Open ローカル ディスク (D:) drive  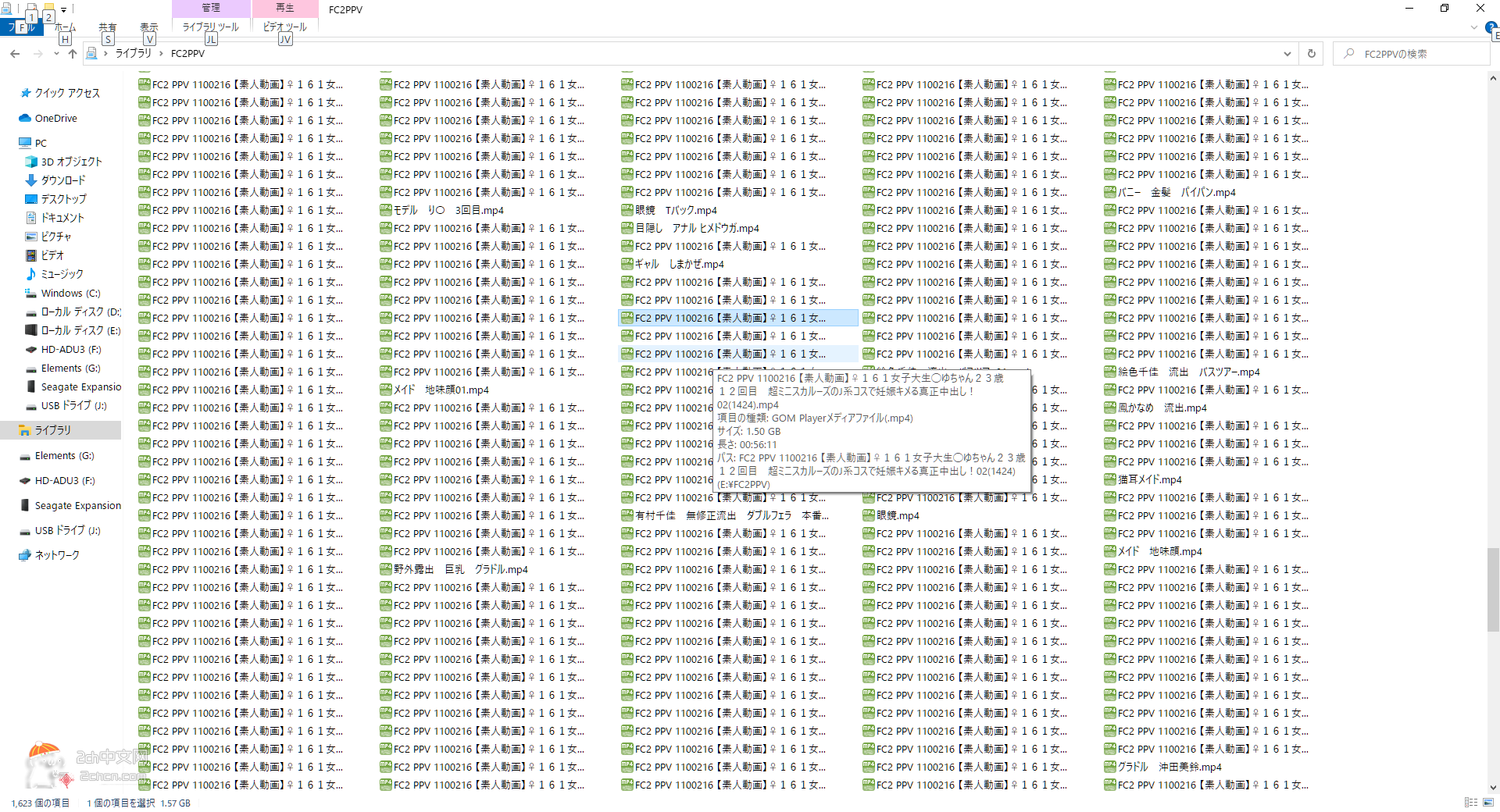[73, 312]
